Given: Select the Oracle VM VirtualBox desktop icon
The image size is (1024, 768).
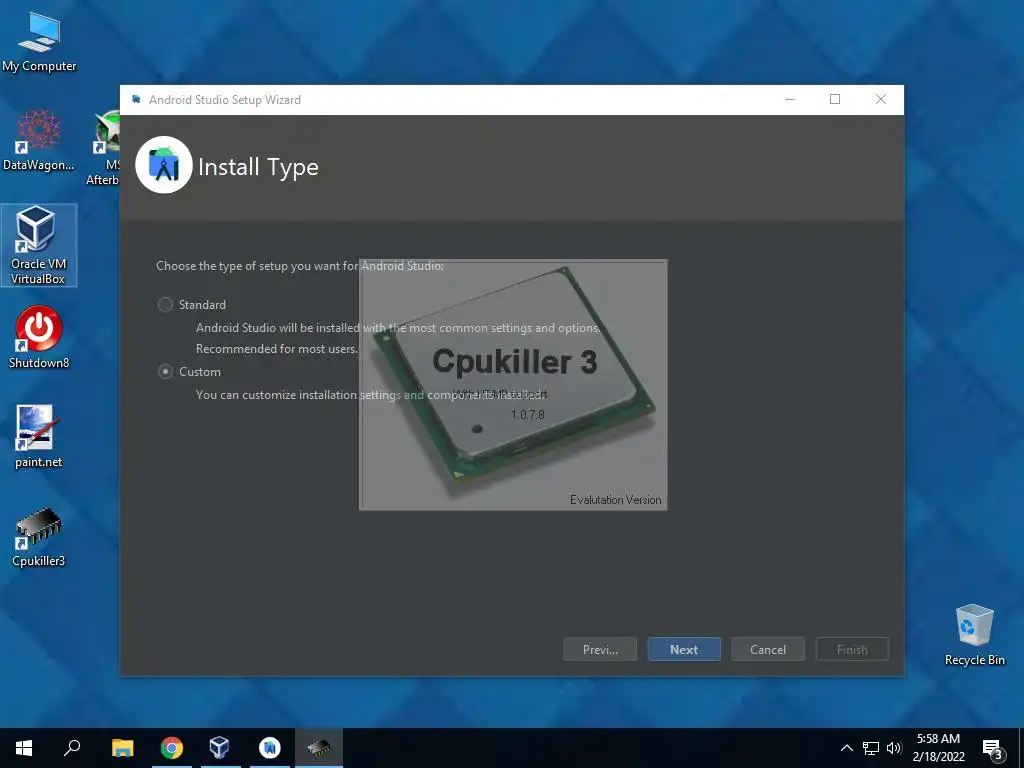Looking at the screenshot, I should [x=39, y=245].
